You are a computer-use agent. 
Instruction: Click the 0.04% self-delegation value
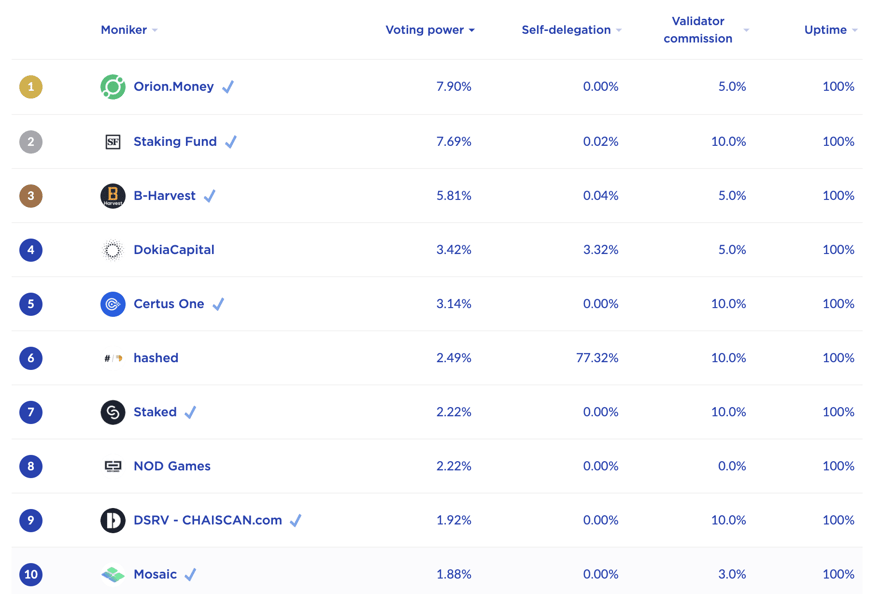tap(601, 195)
